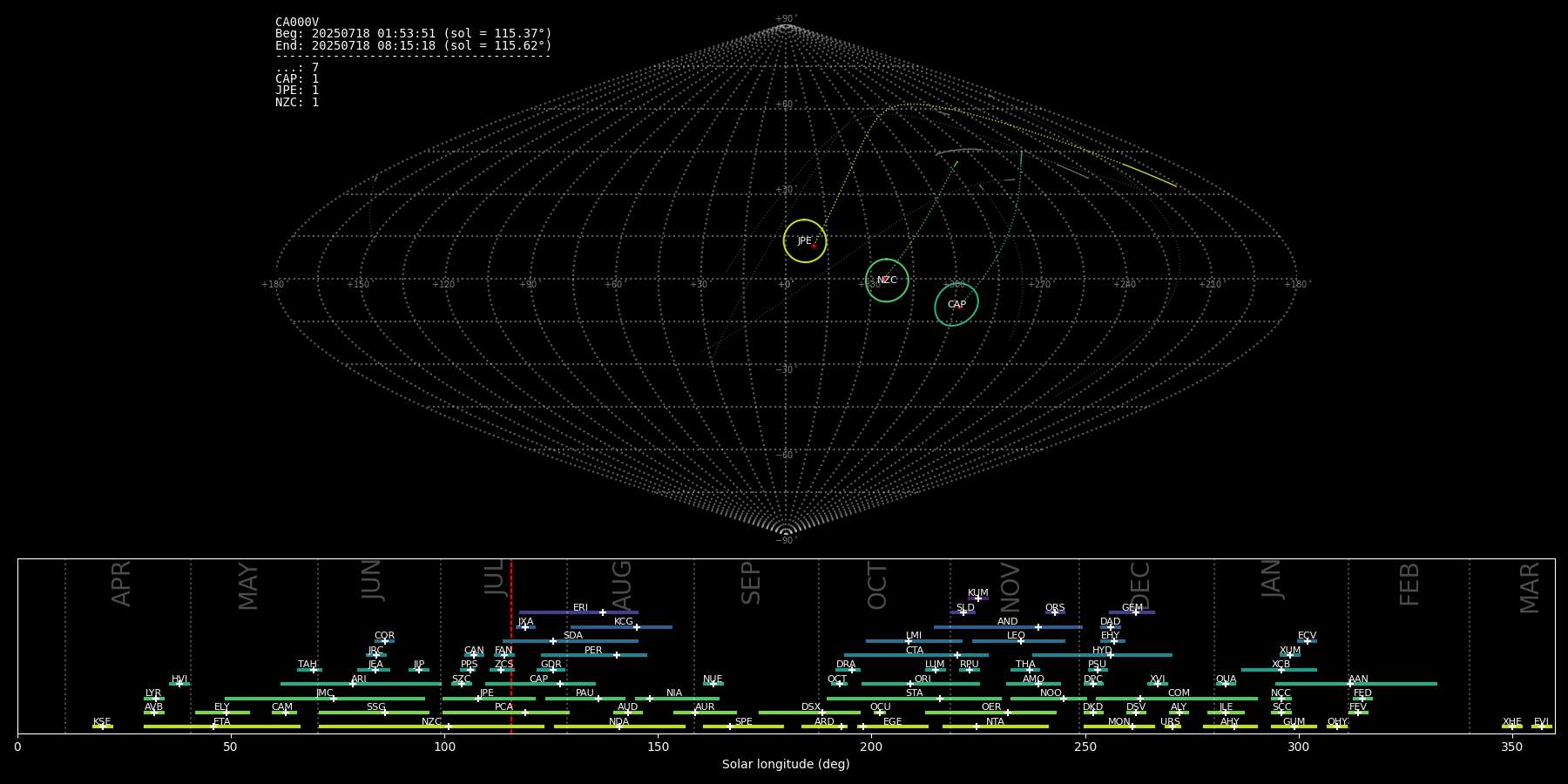The image size is (1568, 784).
Task: Click the 150 tick on solar longitude axis
Action: coord(658,747)
